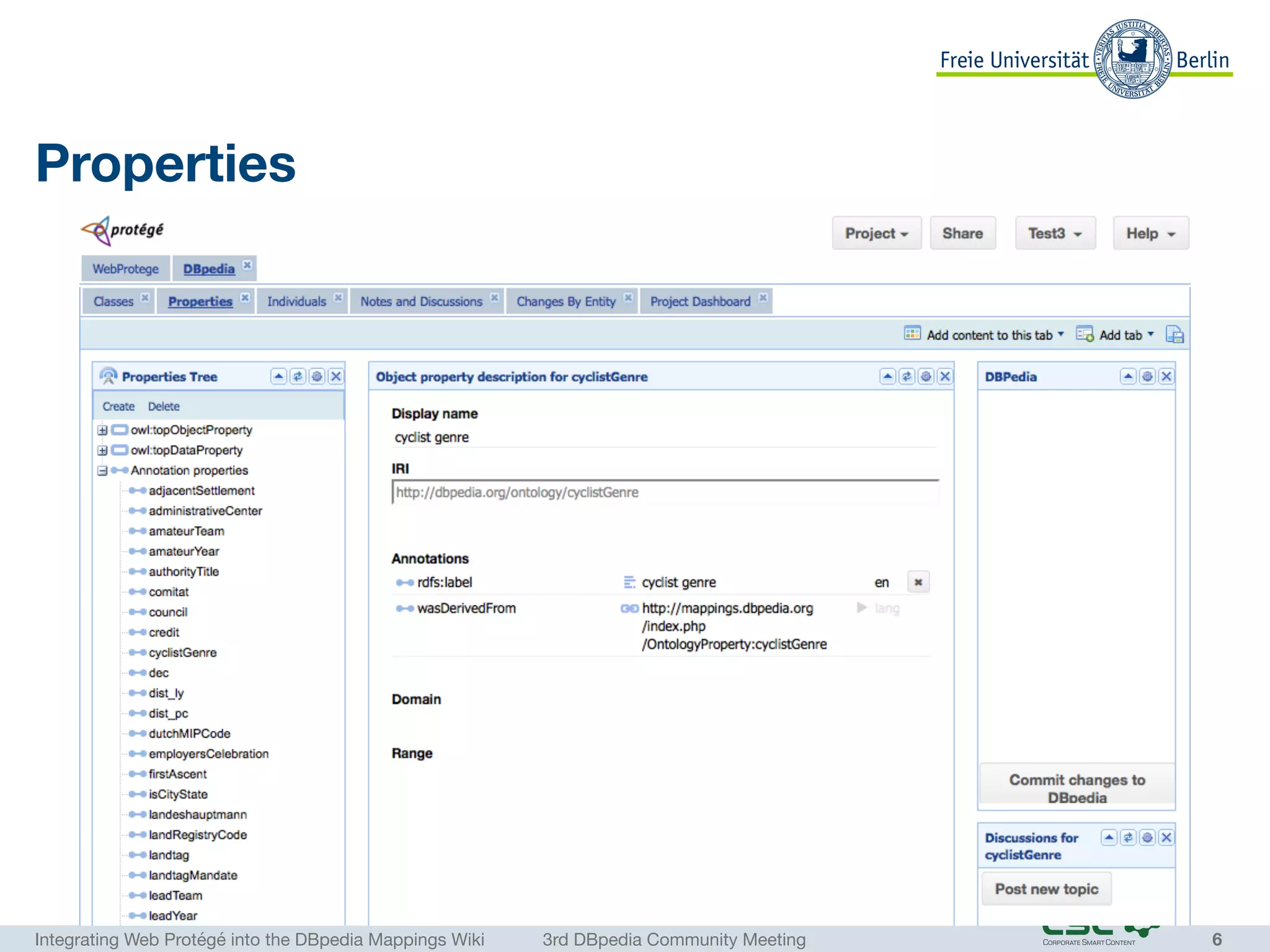This screenshot has width=1270, height=952.
Task: Close the Discussions for cyclistGenre panel
Action: point(1166,838)
